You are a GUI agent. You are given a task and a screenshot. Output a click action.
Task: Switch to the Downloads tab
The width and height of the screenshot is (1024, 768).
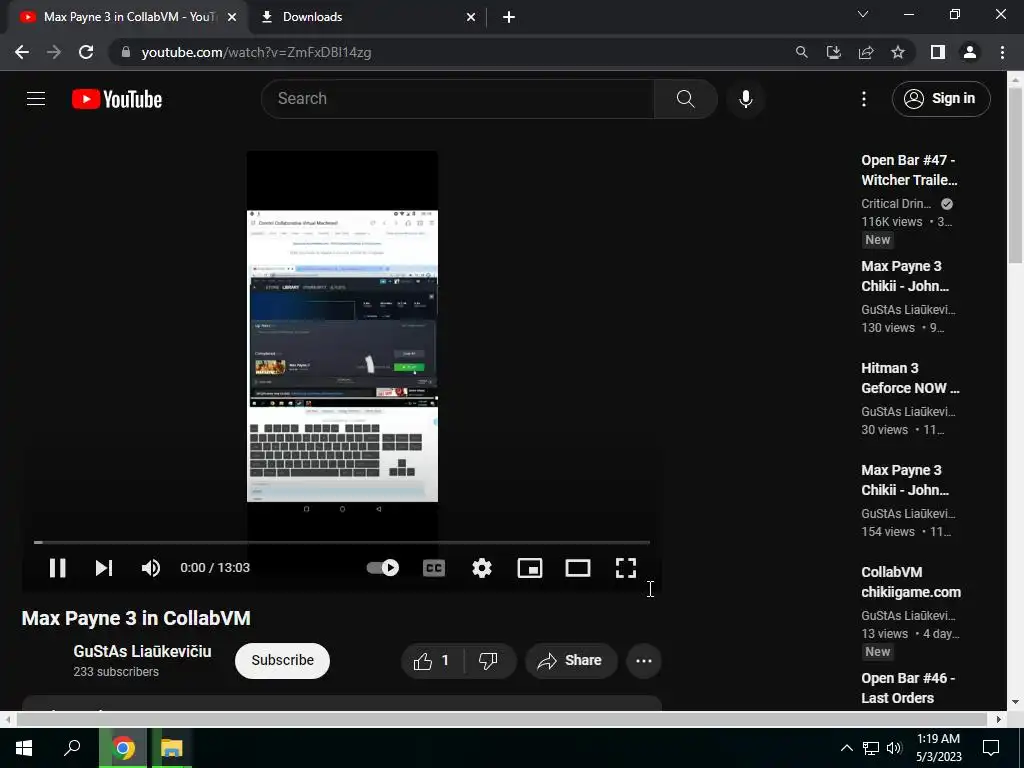click(x=369, y=17)
